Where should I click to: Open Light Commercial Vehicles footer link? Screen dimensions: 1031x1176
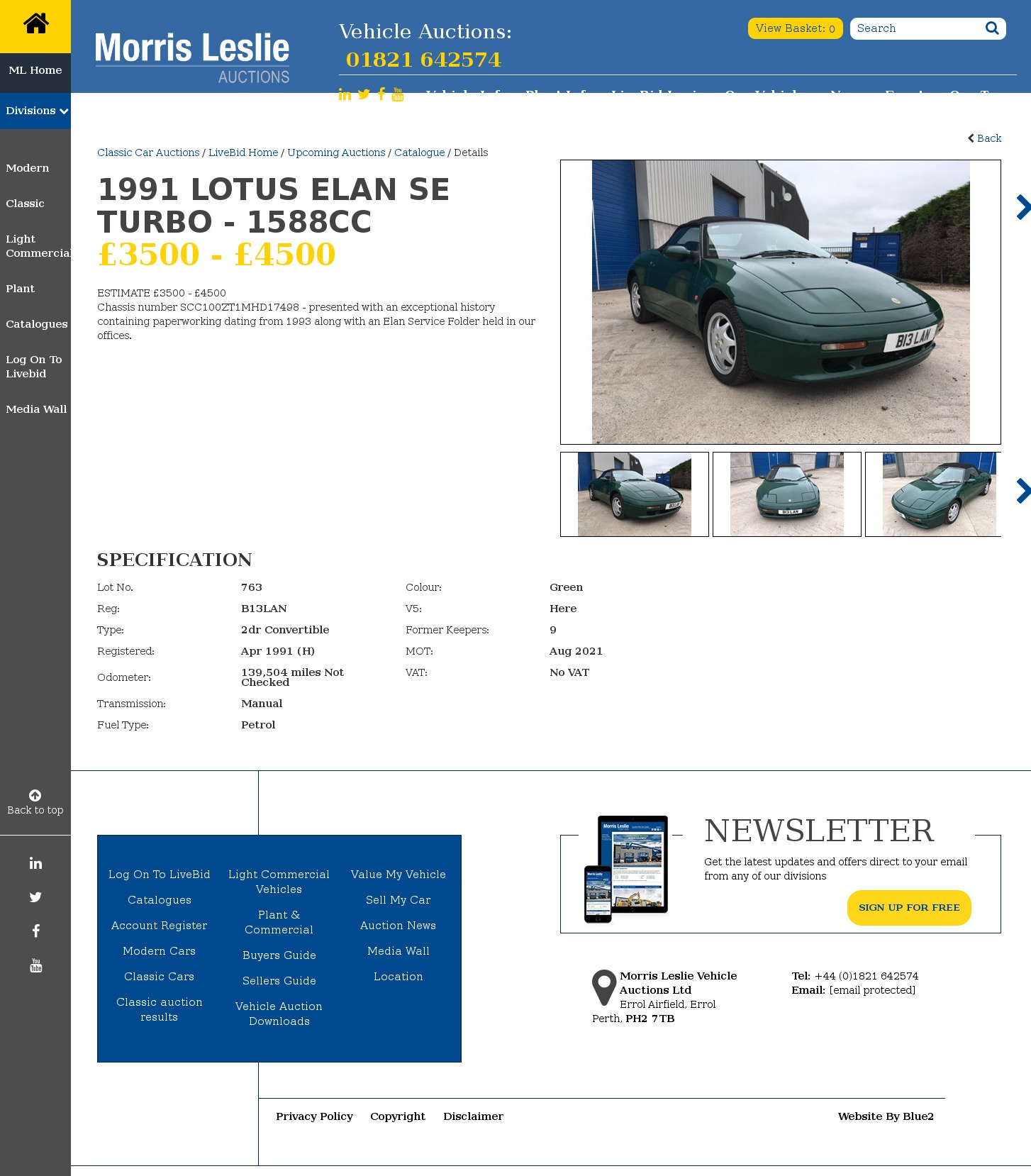(279, 882)
